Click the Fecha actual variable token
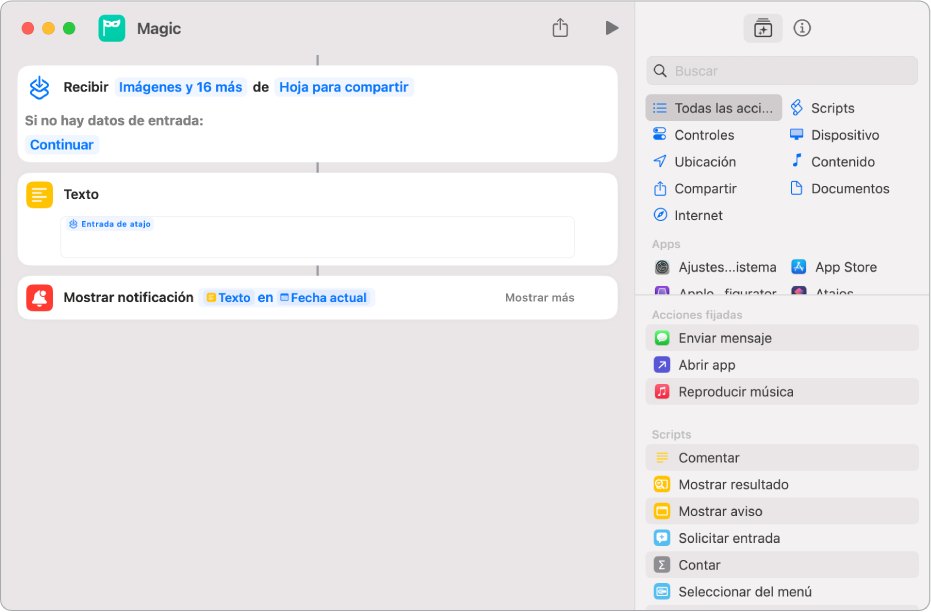 [323, 297]
